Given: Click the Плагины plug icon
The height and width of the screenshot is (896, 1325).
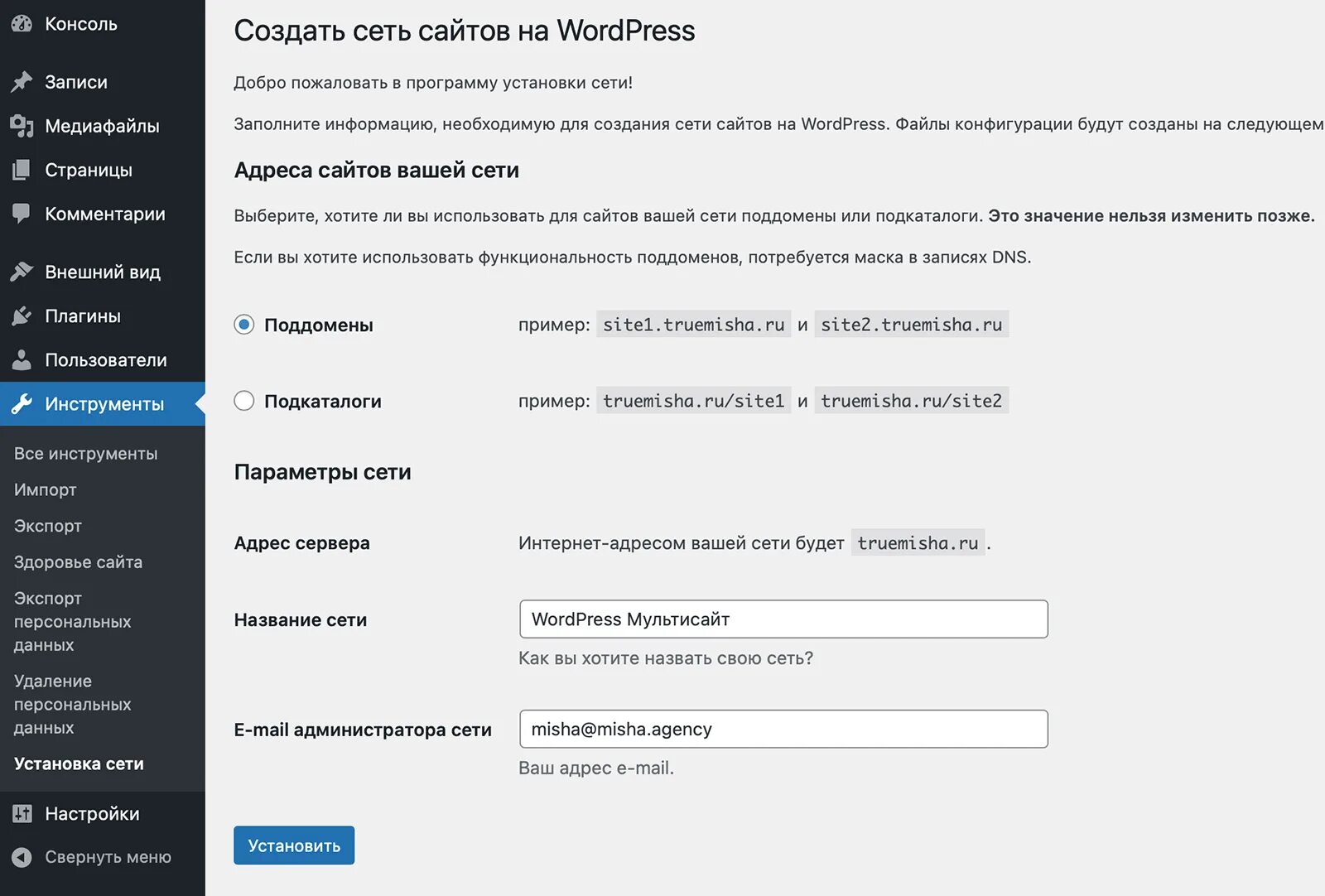Looking at the screenshot, I should [x=22, y=316].
